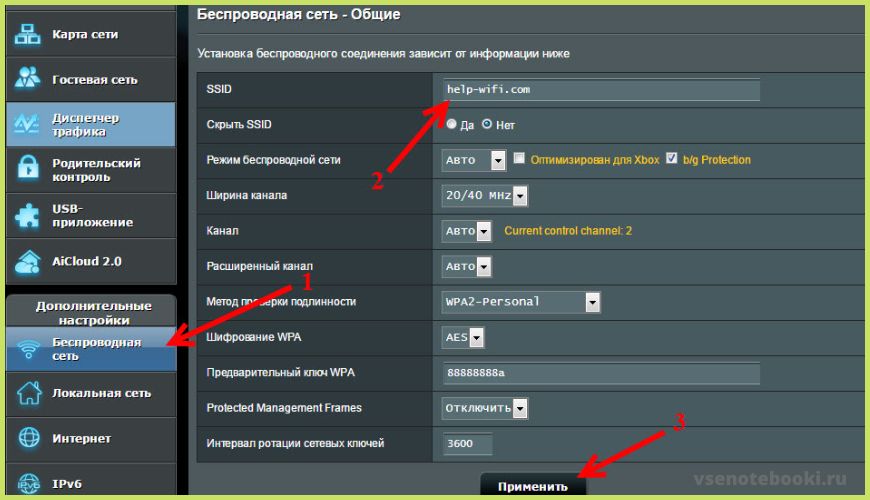Click the USB application (USB-приложение) icon
Image resolution: width=870 pixels, height=500 pixels.
tap(28, 215)
